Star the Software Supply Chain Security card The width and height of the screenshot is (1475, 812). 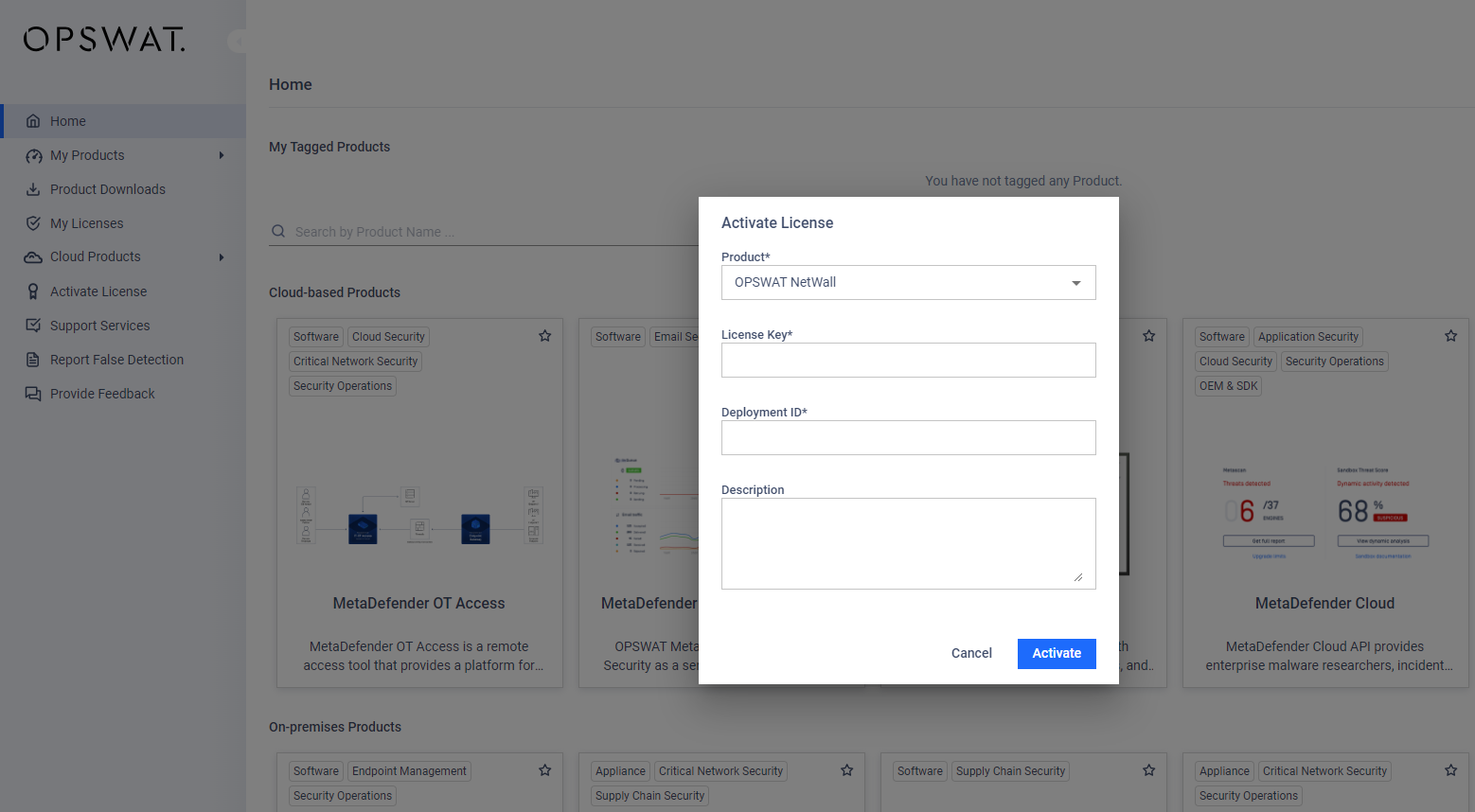click(1149, 770)
